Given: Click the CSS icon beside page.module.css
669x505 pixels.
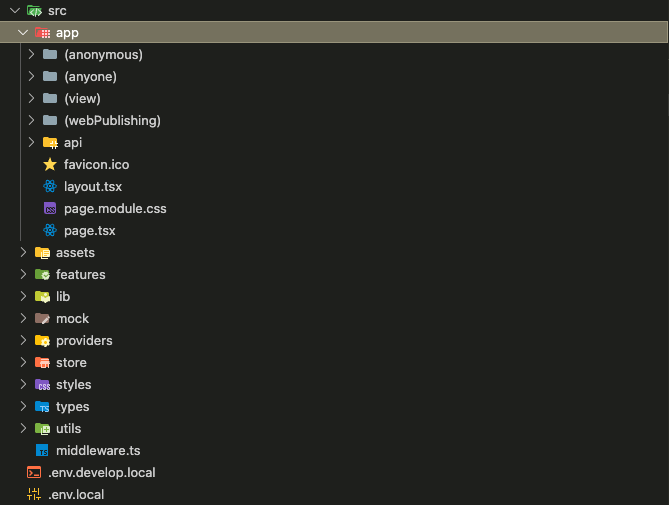Looking at the screenshot, I should click(50, 208).
